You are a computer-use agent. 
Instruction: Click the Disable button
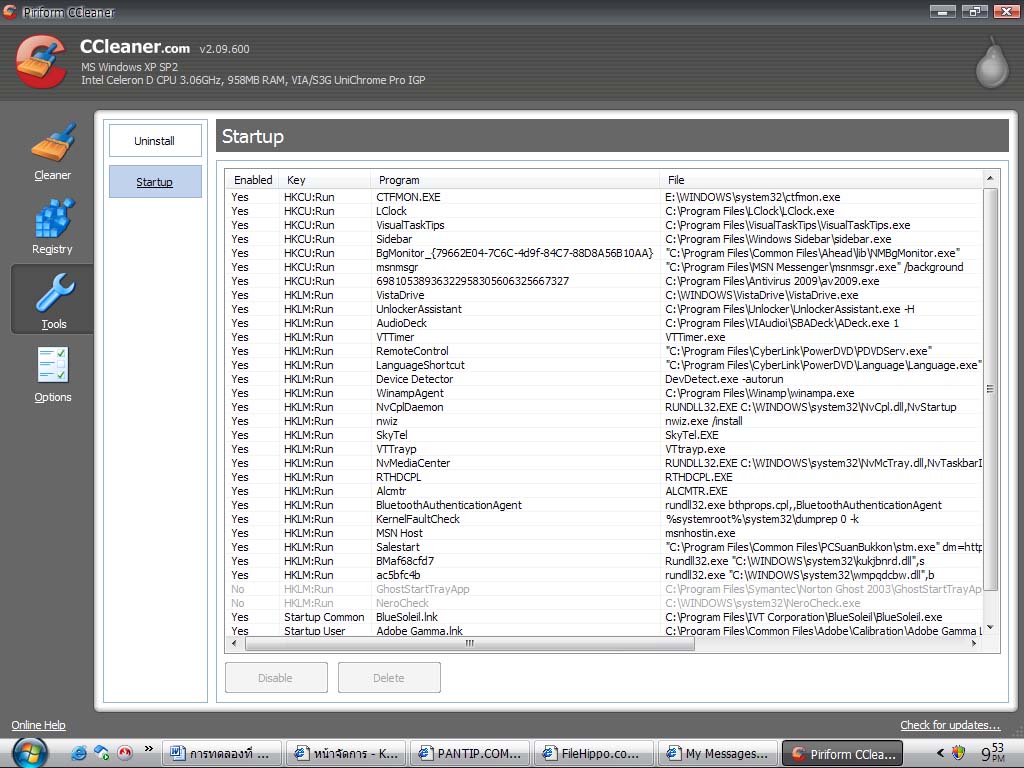coord(276,678)
